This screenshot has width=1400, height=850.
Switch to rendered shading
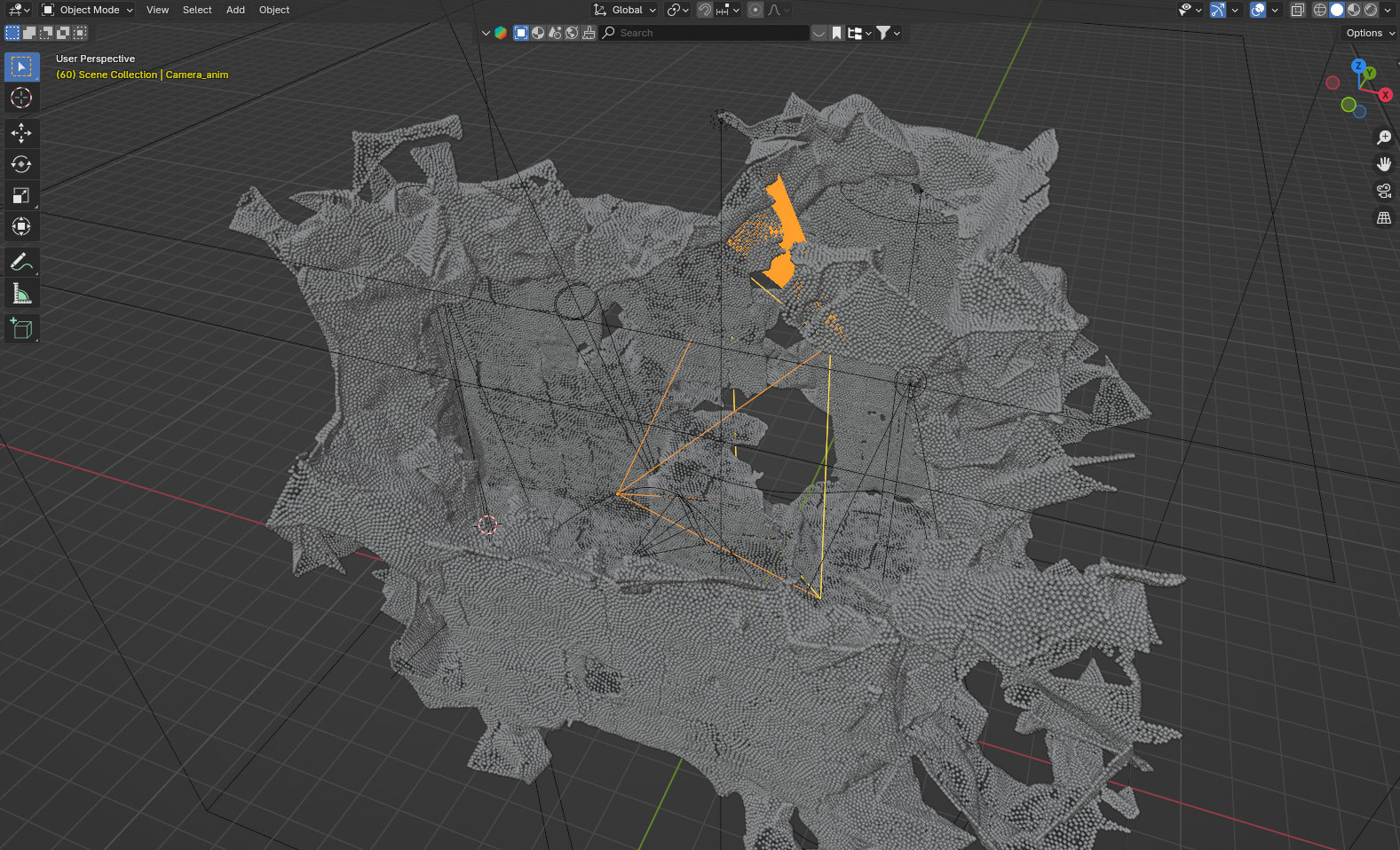[1371, 10]
